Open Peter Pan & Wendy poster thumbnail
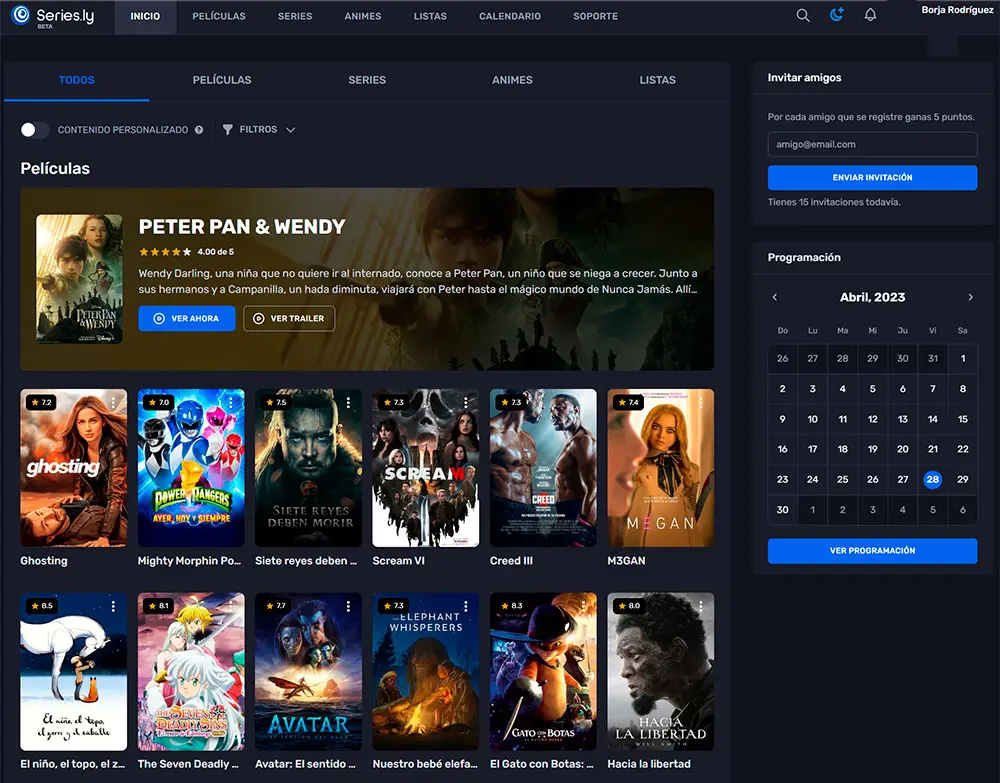This screenshot has height=783, width=1000. click(79, 279)
